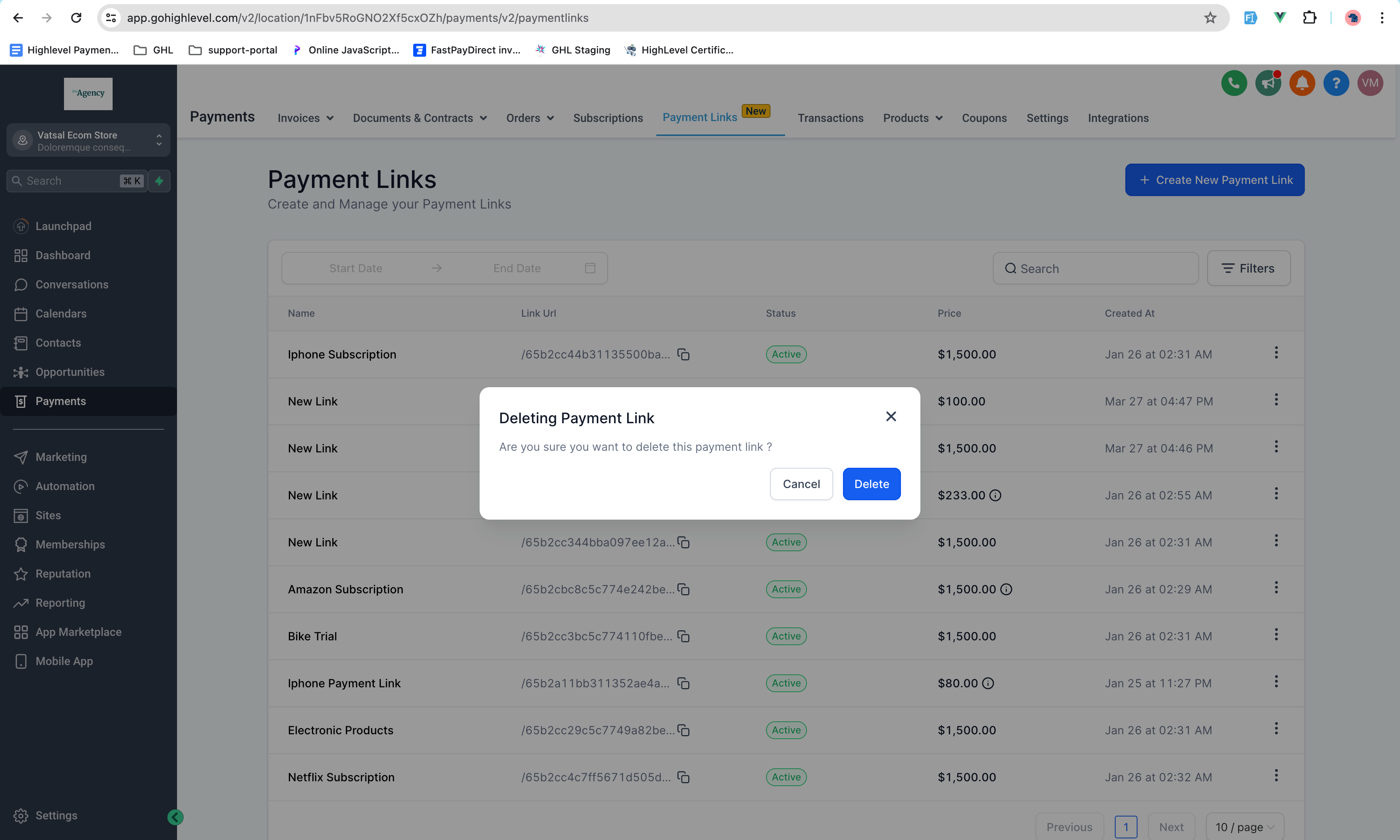Click the payment links Search field
This screenshot has height=840, width=1400.
point(1095,268)
